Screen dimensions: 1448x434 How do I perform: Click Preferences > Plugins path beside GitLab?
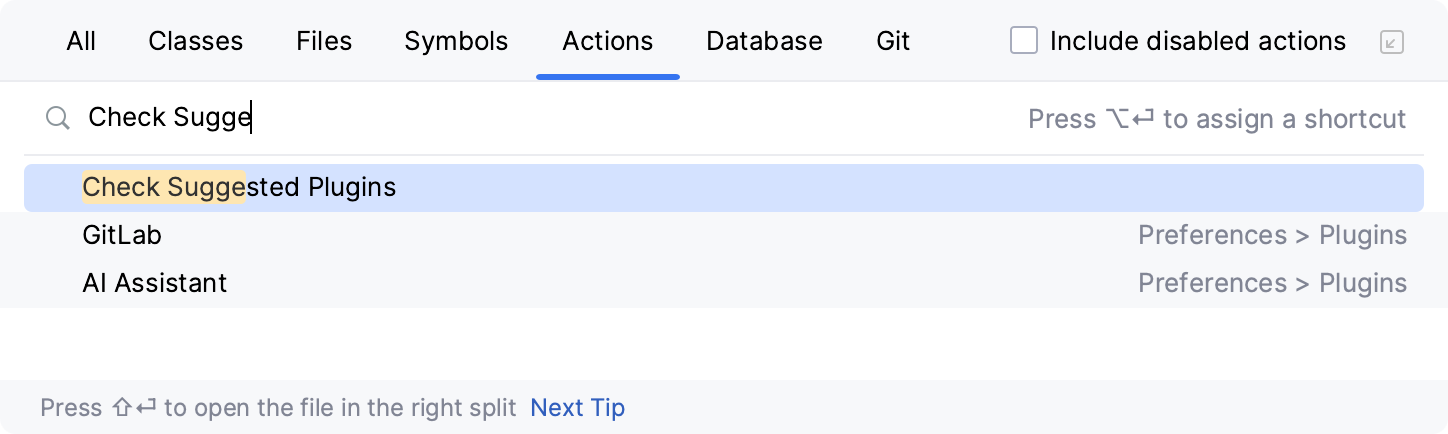[x=1272, y=235]
